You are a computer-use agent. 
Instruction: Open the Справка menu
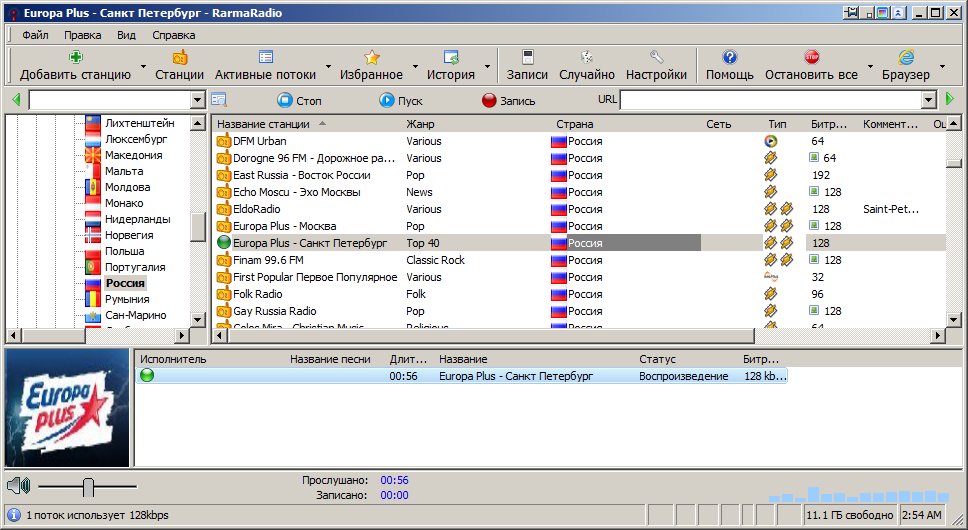pos(174,35)
